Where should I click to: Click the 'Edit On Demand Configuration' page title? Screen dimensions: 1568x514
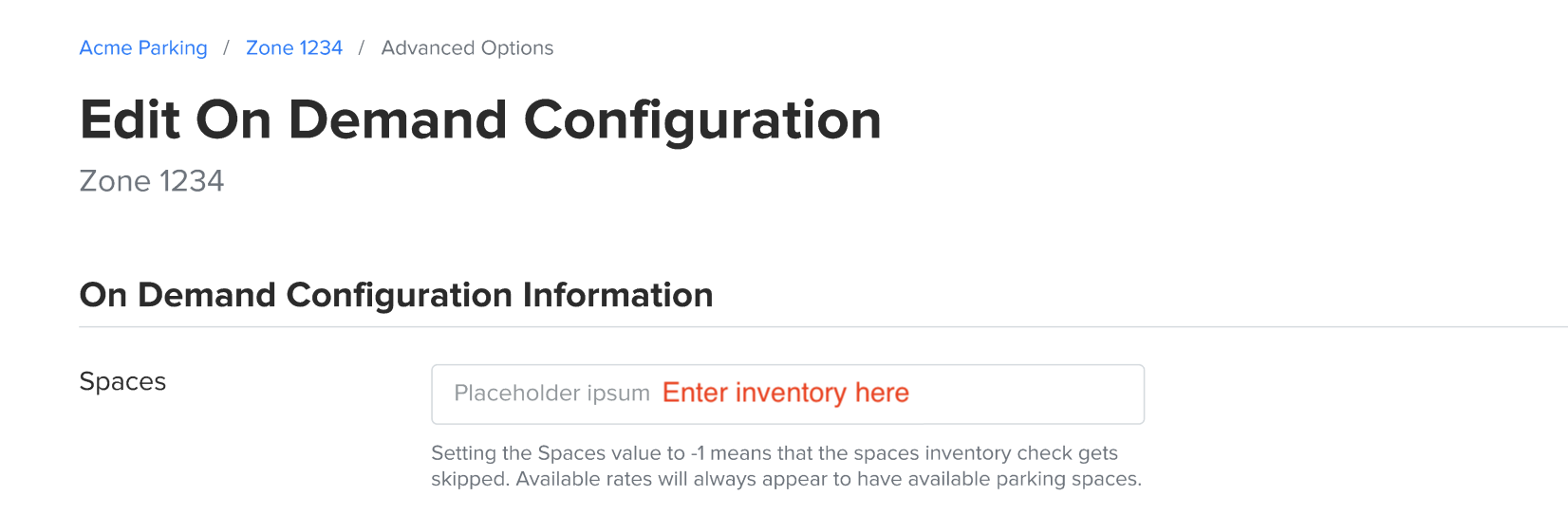point(480,120)
